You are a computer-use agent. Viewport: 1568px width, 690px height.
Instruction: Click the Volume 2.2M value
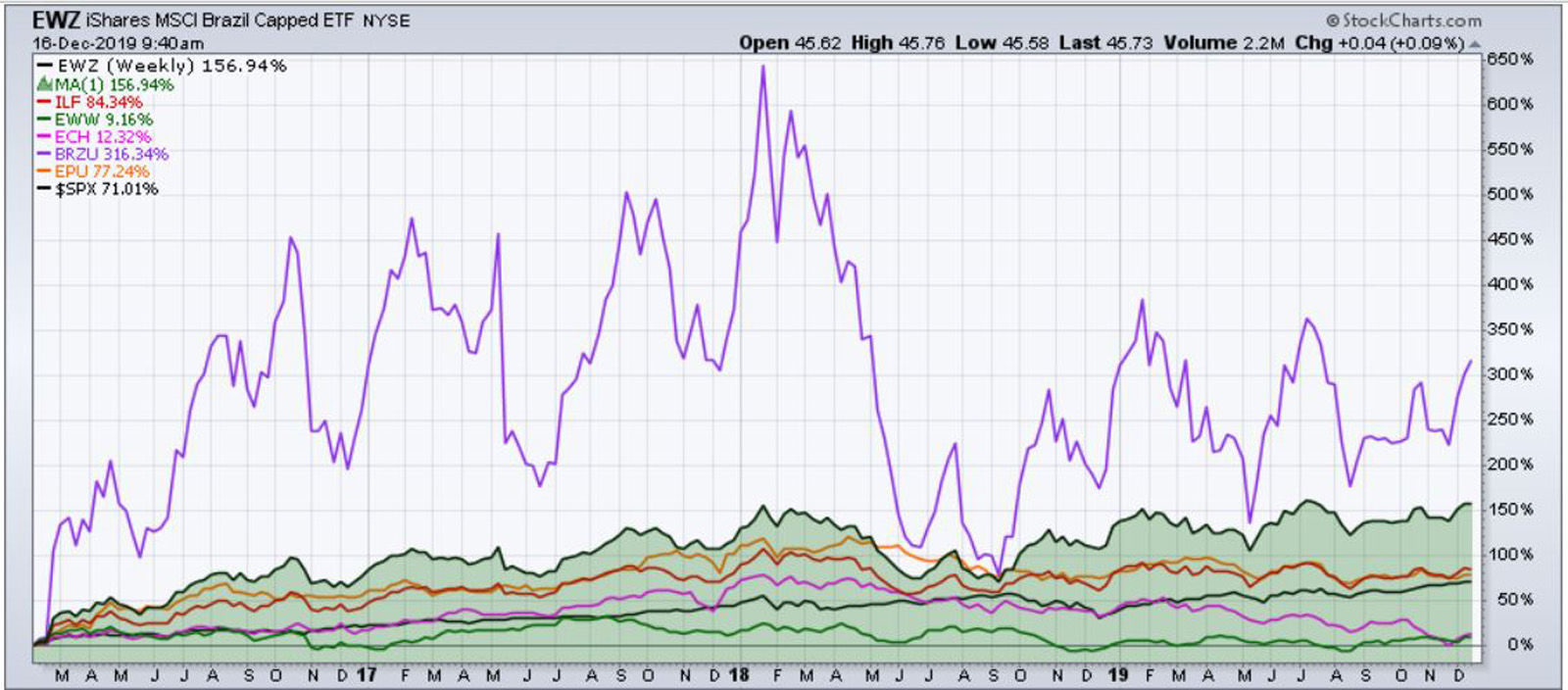point(1224,43)
